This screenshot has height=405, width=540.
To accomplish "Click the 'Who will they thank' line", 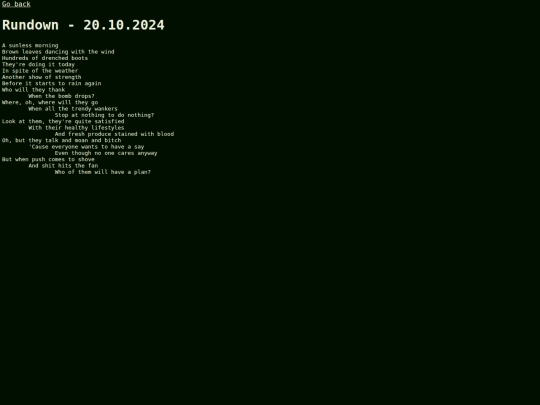I will click(x=33, y=90).
